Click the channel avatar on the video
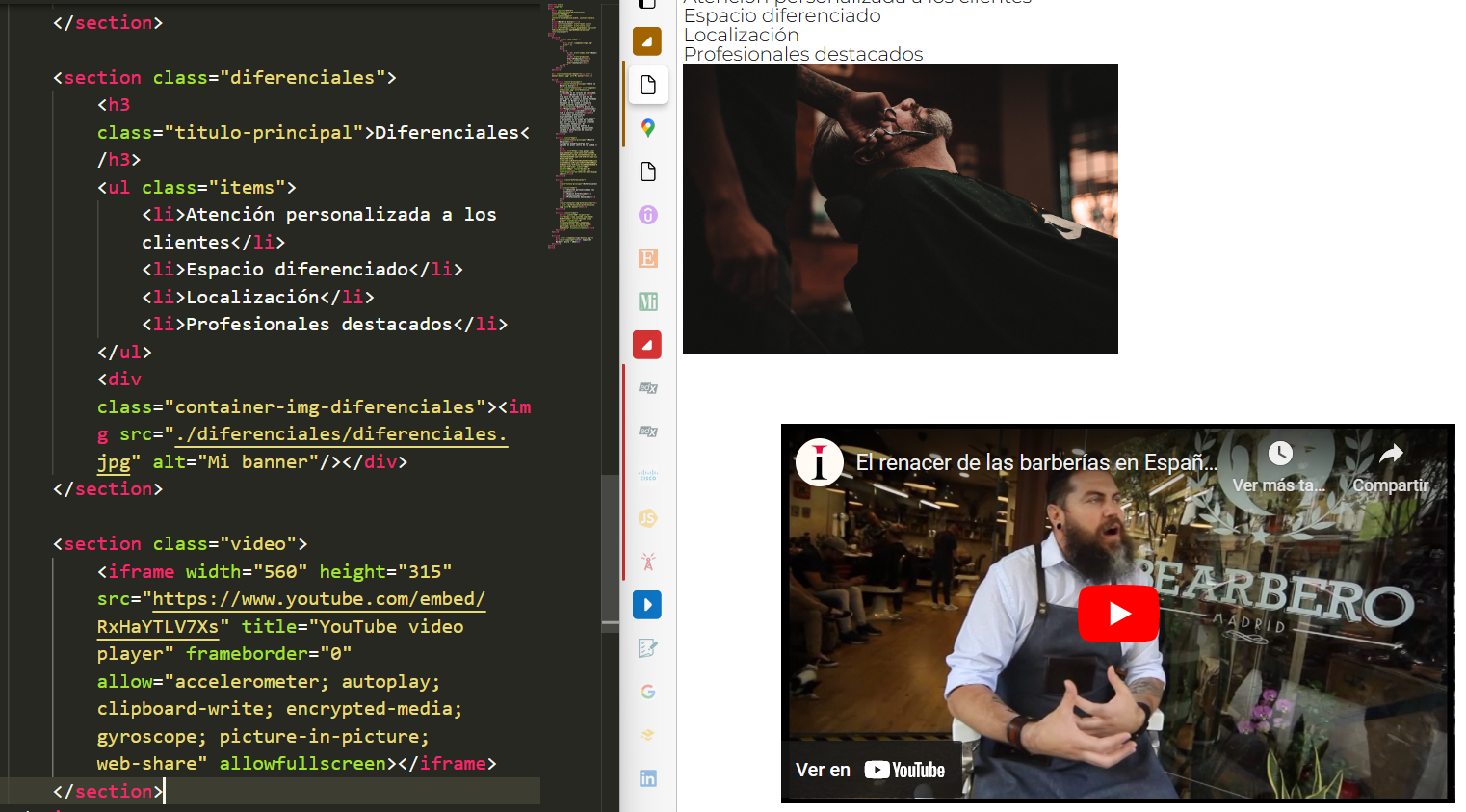Screen dimensions: 1466x812 (820, 462)
